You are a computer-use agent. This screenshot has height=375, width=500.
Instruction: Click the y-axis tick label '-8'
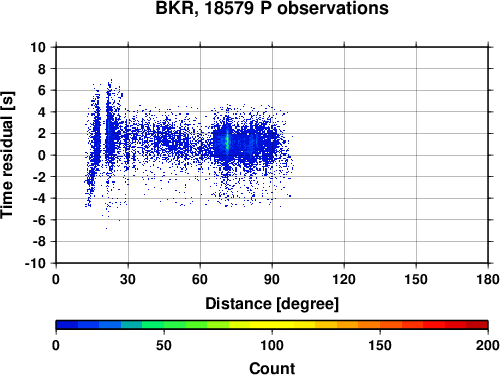point(39,242)
